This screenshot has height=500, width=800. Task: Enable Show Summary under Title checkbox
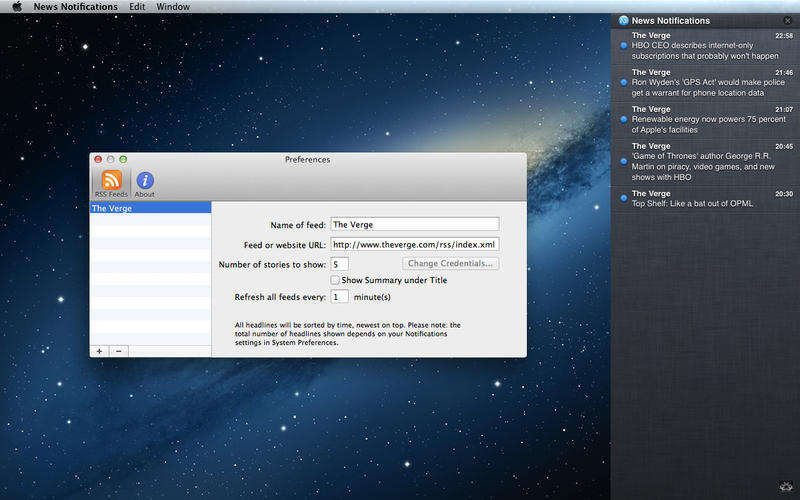coord(335,280)
